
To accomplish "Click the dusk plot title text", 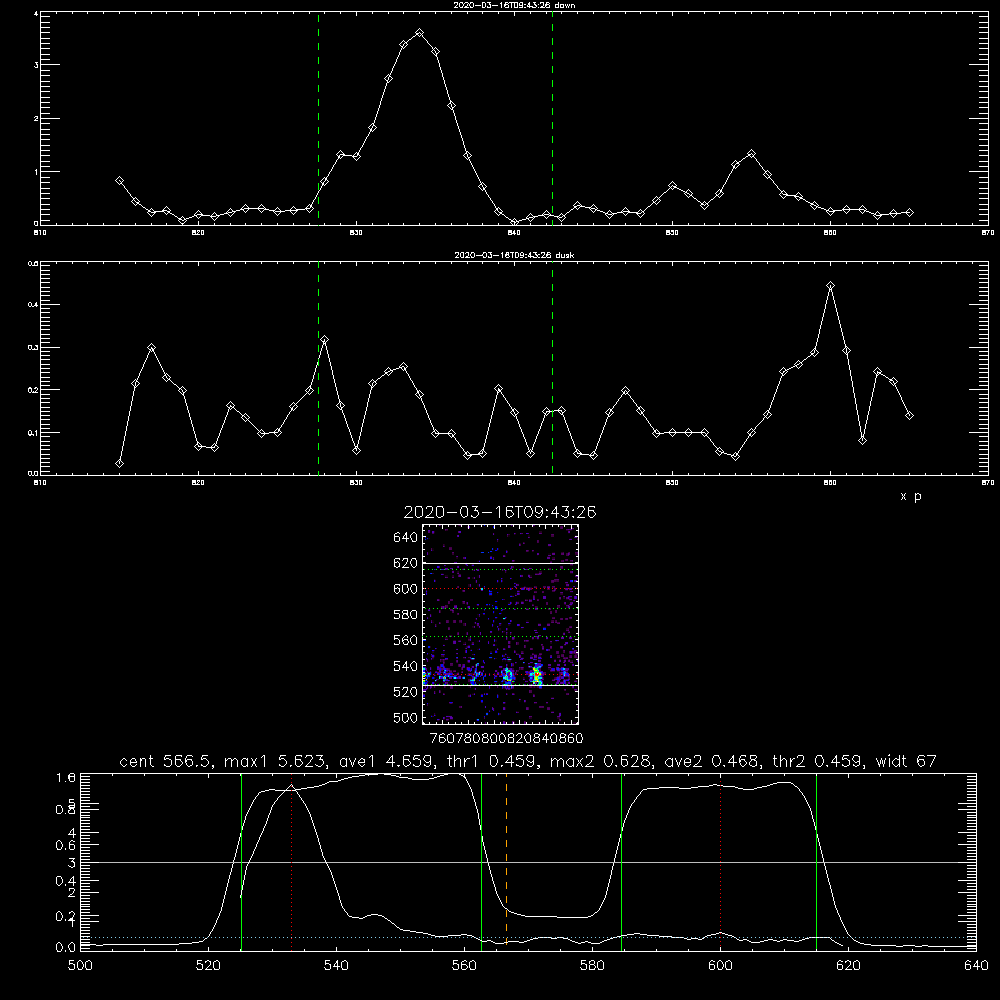I will (514, 255).
